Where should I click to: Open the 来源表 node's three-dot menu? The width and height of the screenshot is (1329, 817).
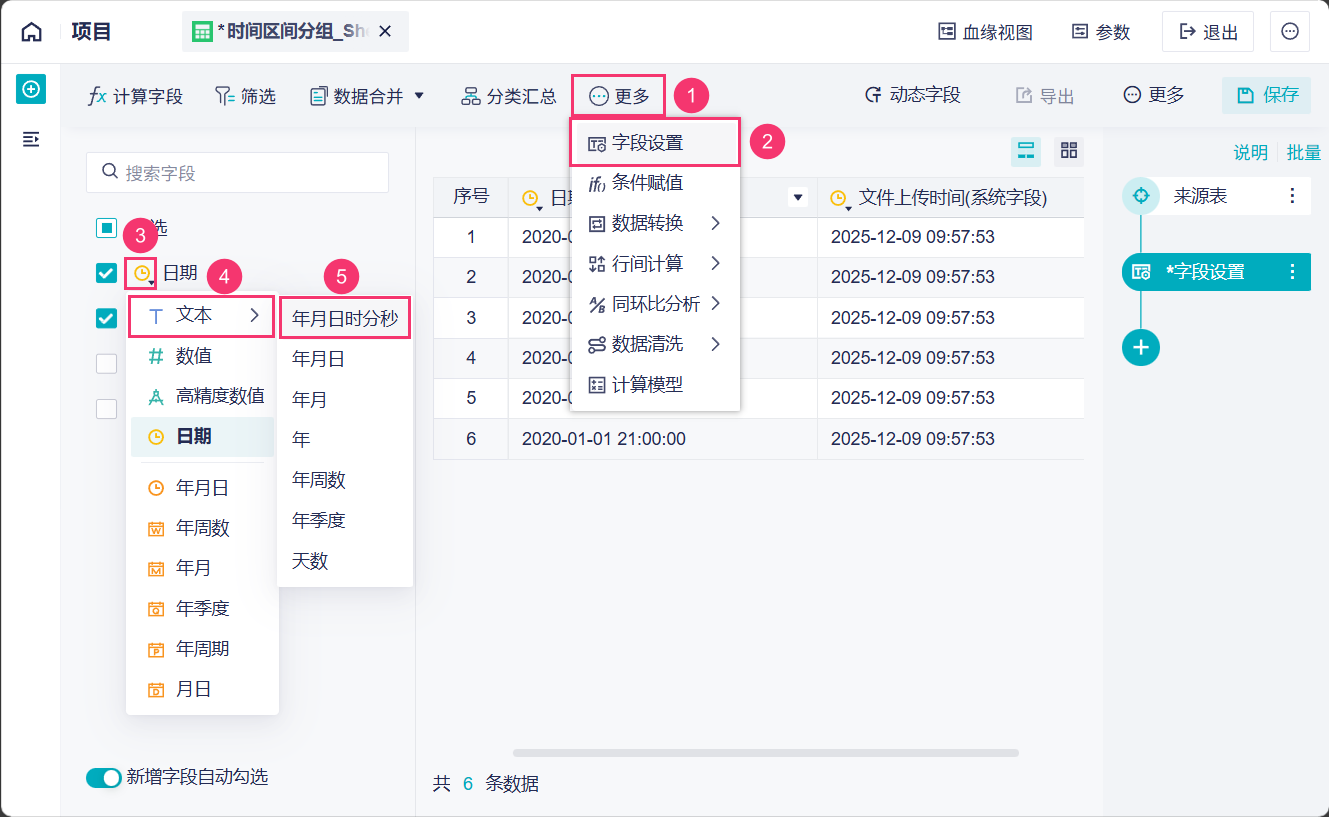coord(1292,196)
